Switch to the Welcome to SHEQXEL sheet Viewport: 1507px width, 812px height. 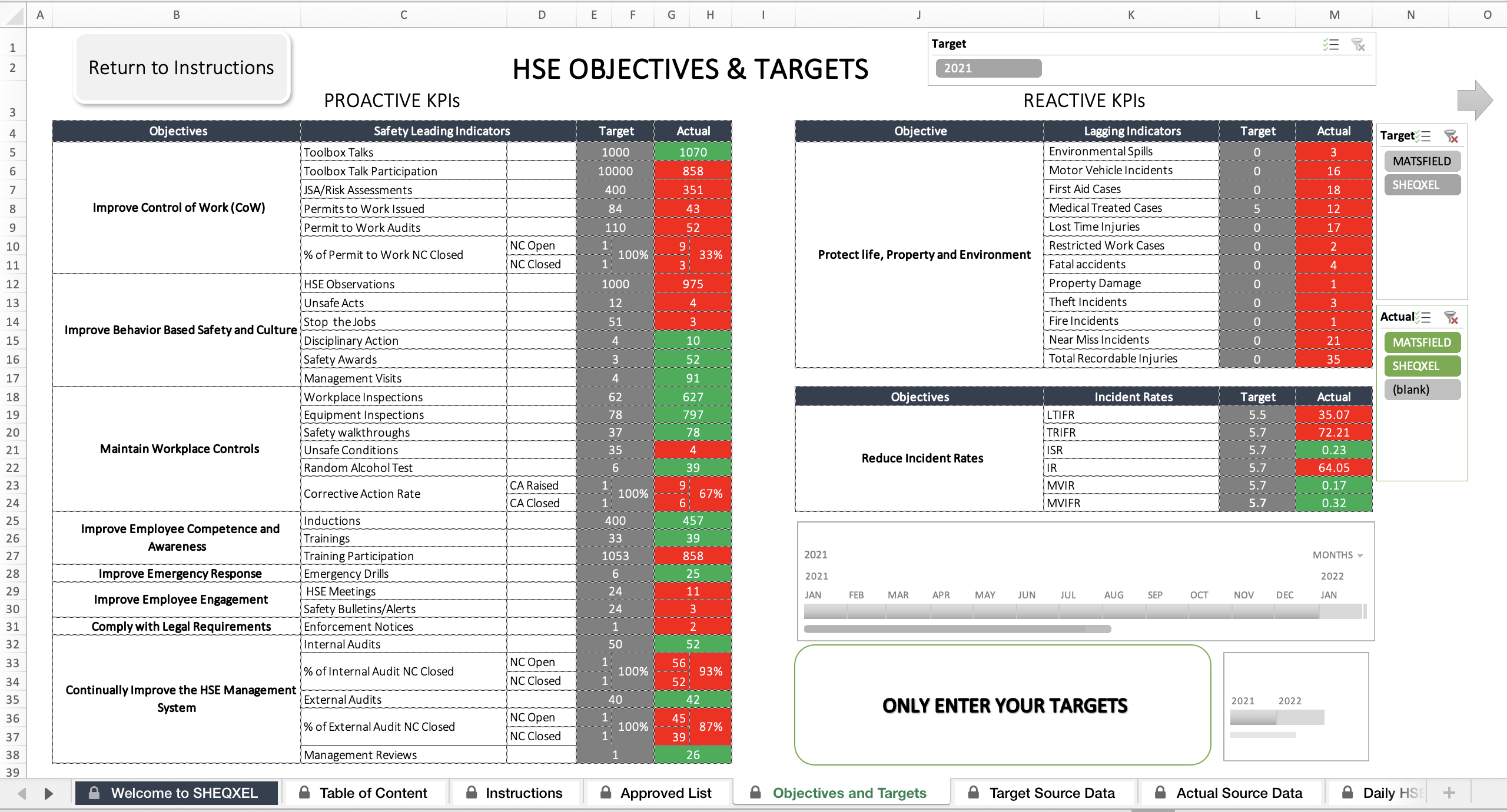click(x=176, y=793)
